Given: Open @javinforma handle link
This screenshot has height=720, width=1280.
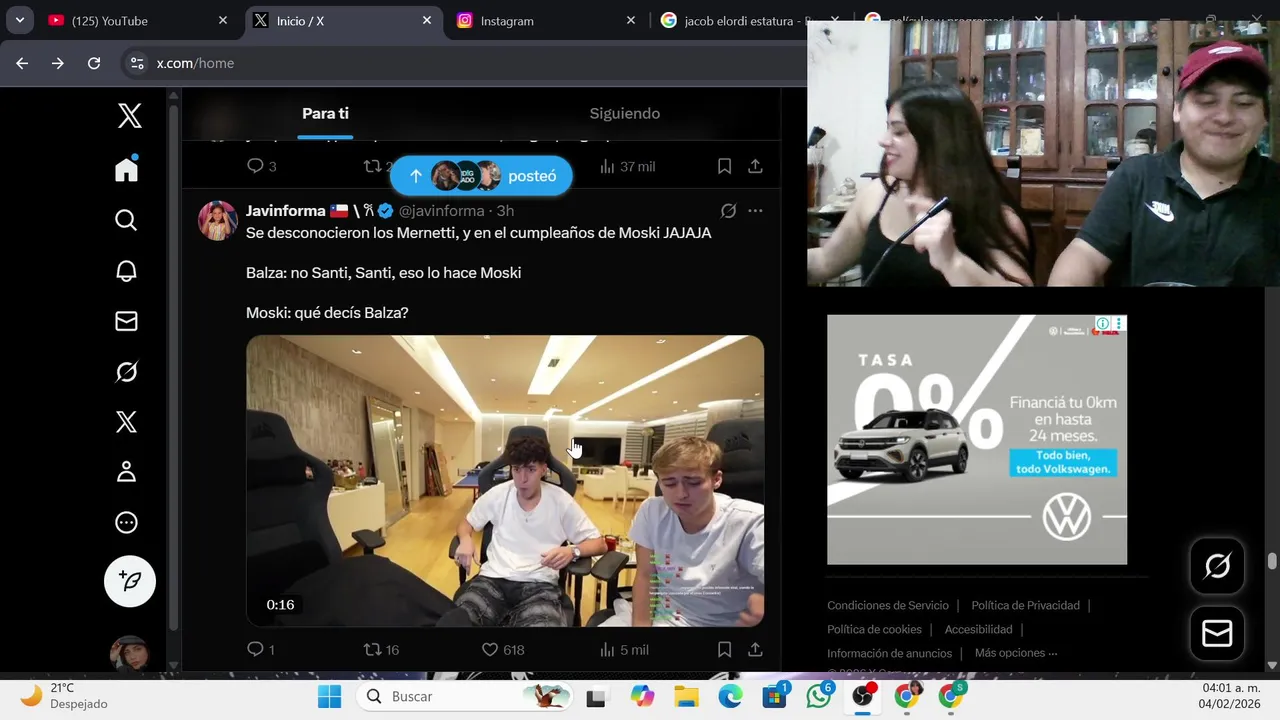Looking at the screenshot, I should coord(441,211).
